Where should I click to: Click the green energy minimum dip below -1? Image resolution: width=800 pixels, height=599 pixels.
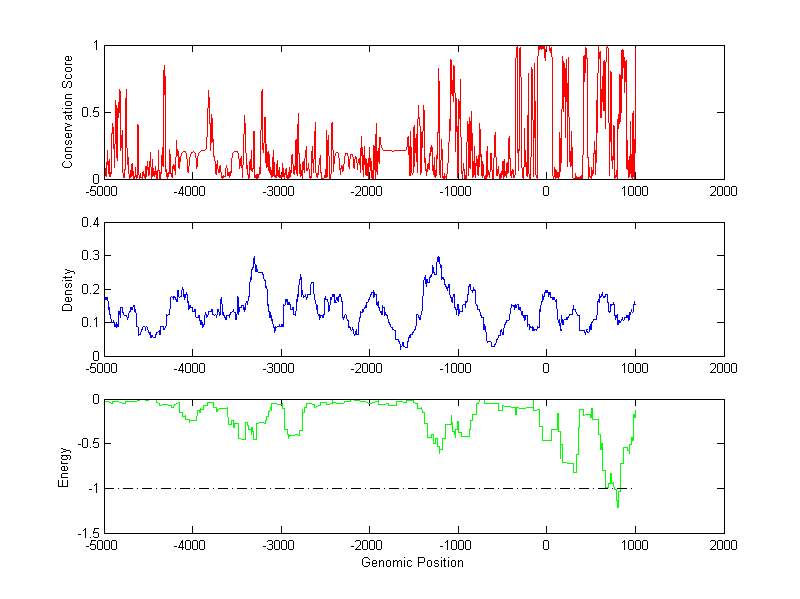618,505
